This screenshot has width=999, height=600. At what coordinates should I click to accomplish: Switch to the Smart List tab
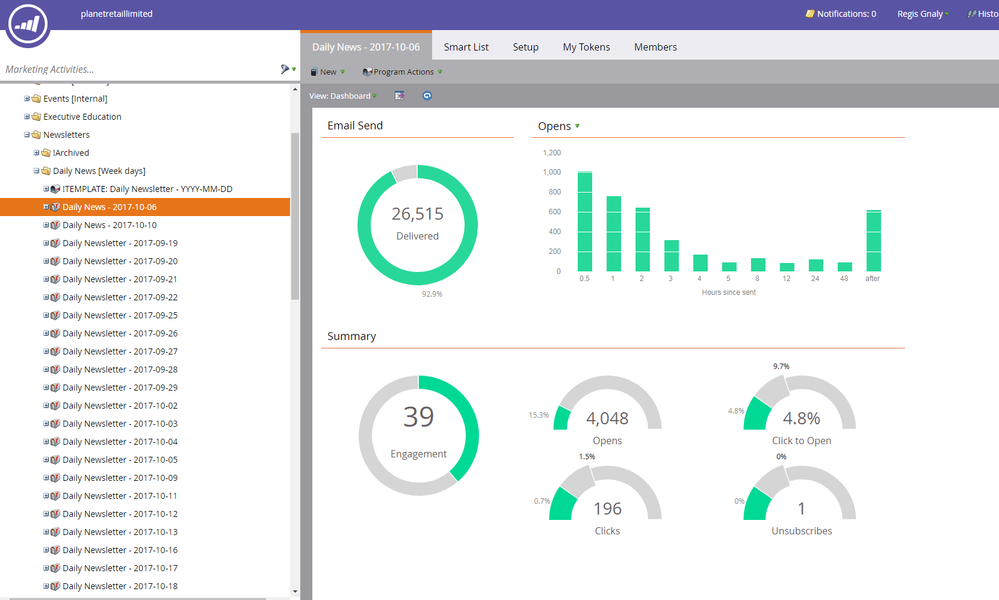click(466, 46)
